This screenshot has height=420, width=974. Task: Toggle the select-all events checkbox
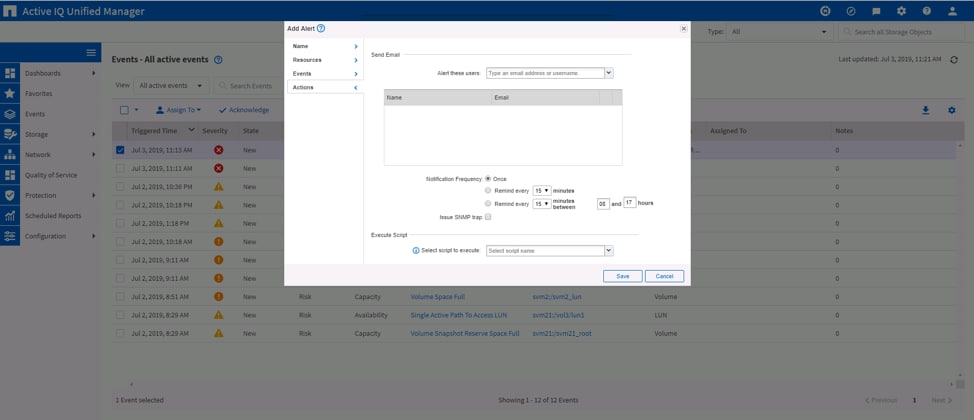point(124,110)
